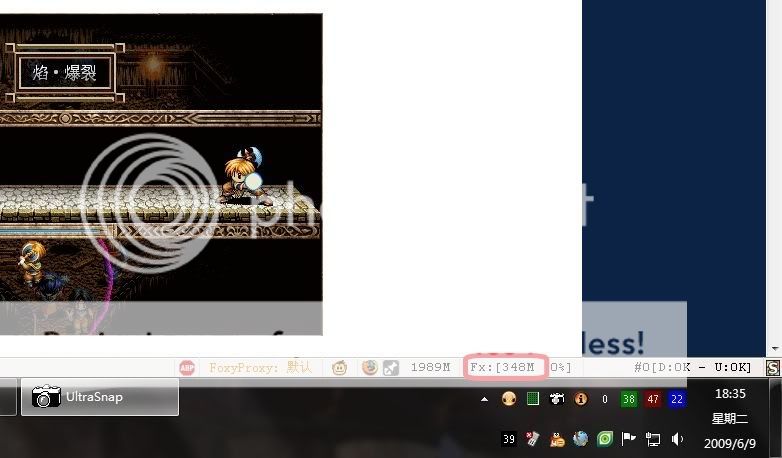This screenshot has width=782, height=458.
Task: Open the network connection tray icon
Action: (x=652, y=439)
